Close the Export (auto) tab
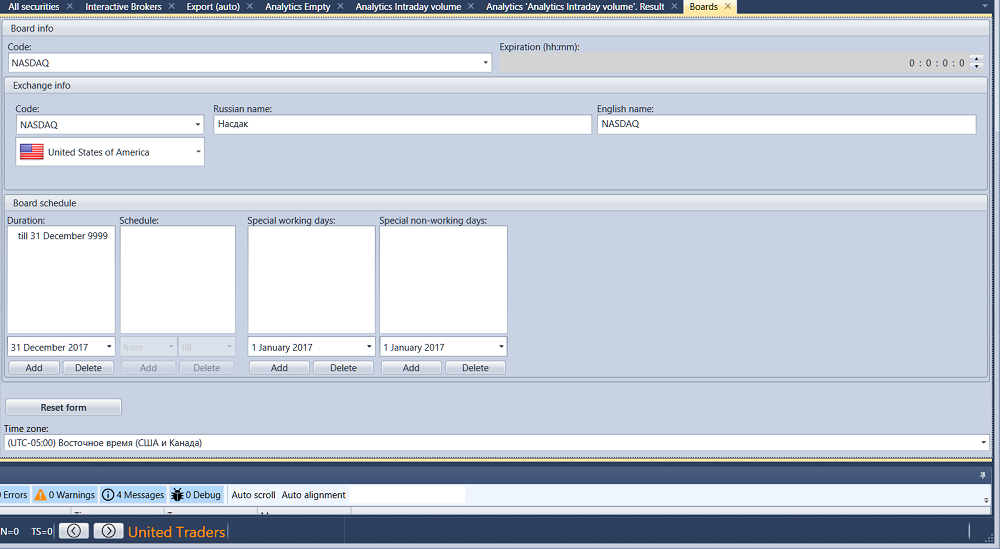 click(250, 6)
